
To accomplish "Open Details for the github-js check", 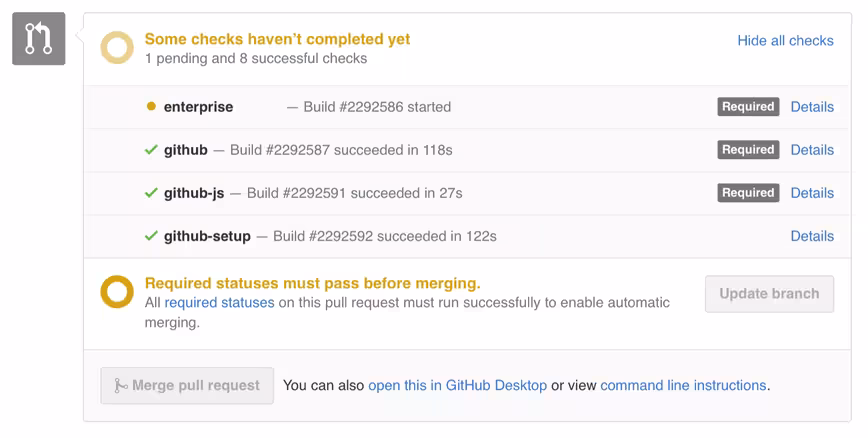I will [x=812, y=193].
